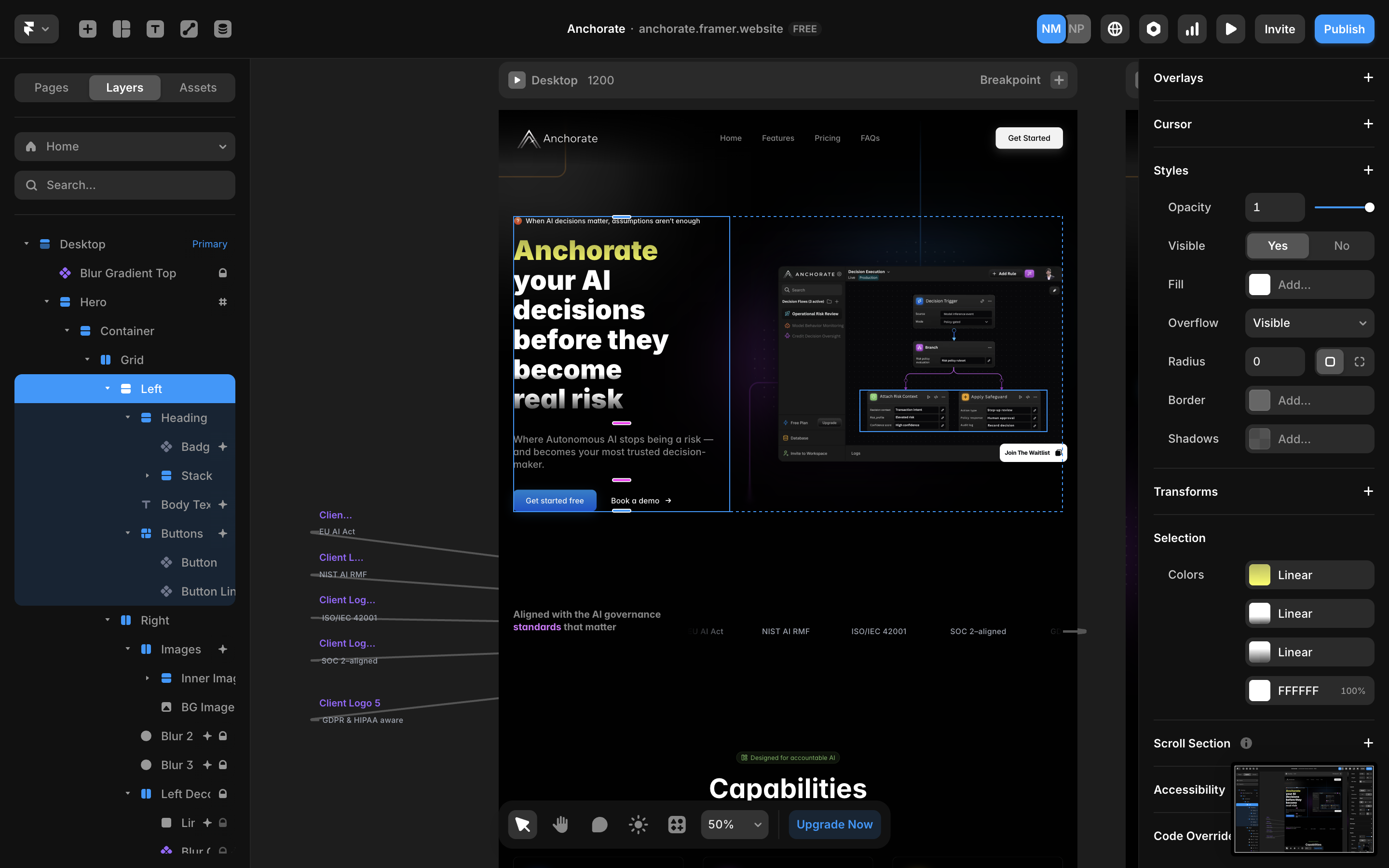The height and width of the screenshot is (868, 1389).
Task: Click the Publish button
Action: click(1344, 29)
